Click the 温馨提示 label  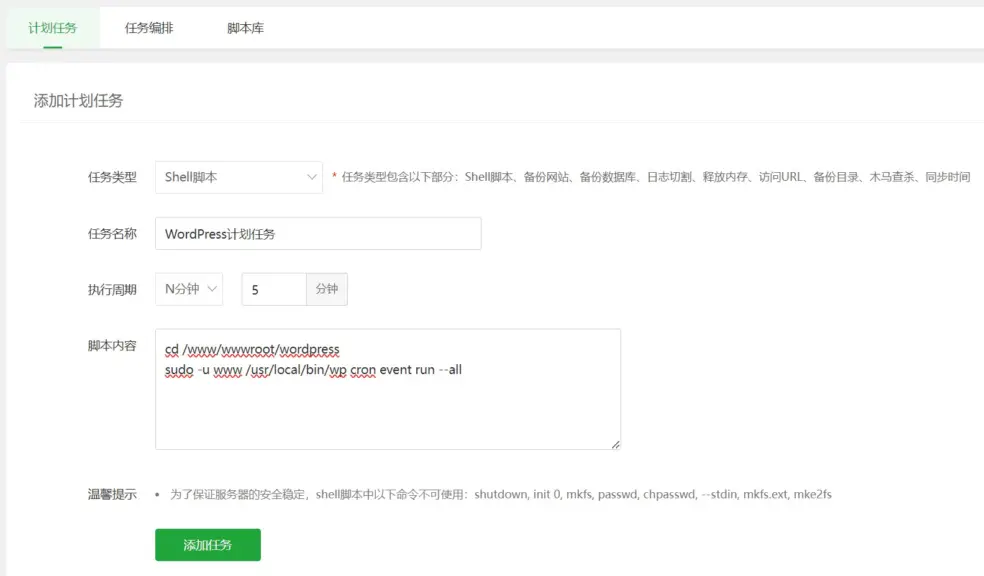coord(112,495)
